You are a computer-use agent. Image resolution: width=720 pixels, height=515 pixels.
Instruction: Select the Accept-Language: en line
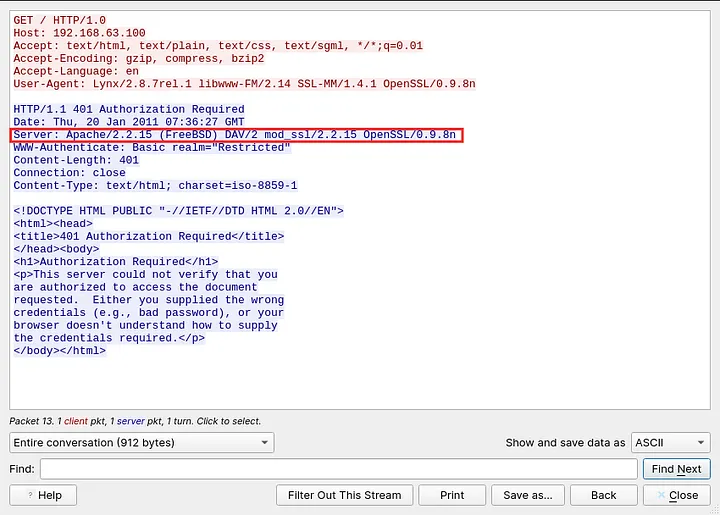[x=76, y=71]
